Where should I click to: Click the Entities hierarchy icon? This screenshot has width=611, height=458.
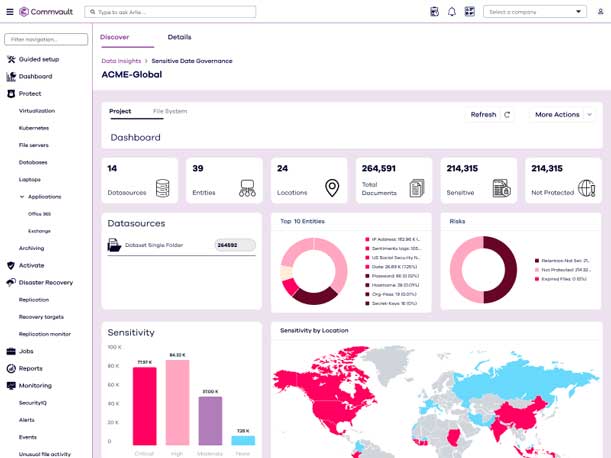pos(247,187)
